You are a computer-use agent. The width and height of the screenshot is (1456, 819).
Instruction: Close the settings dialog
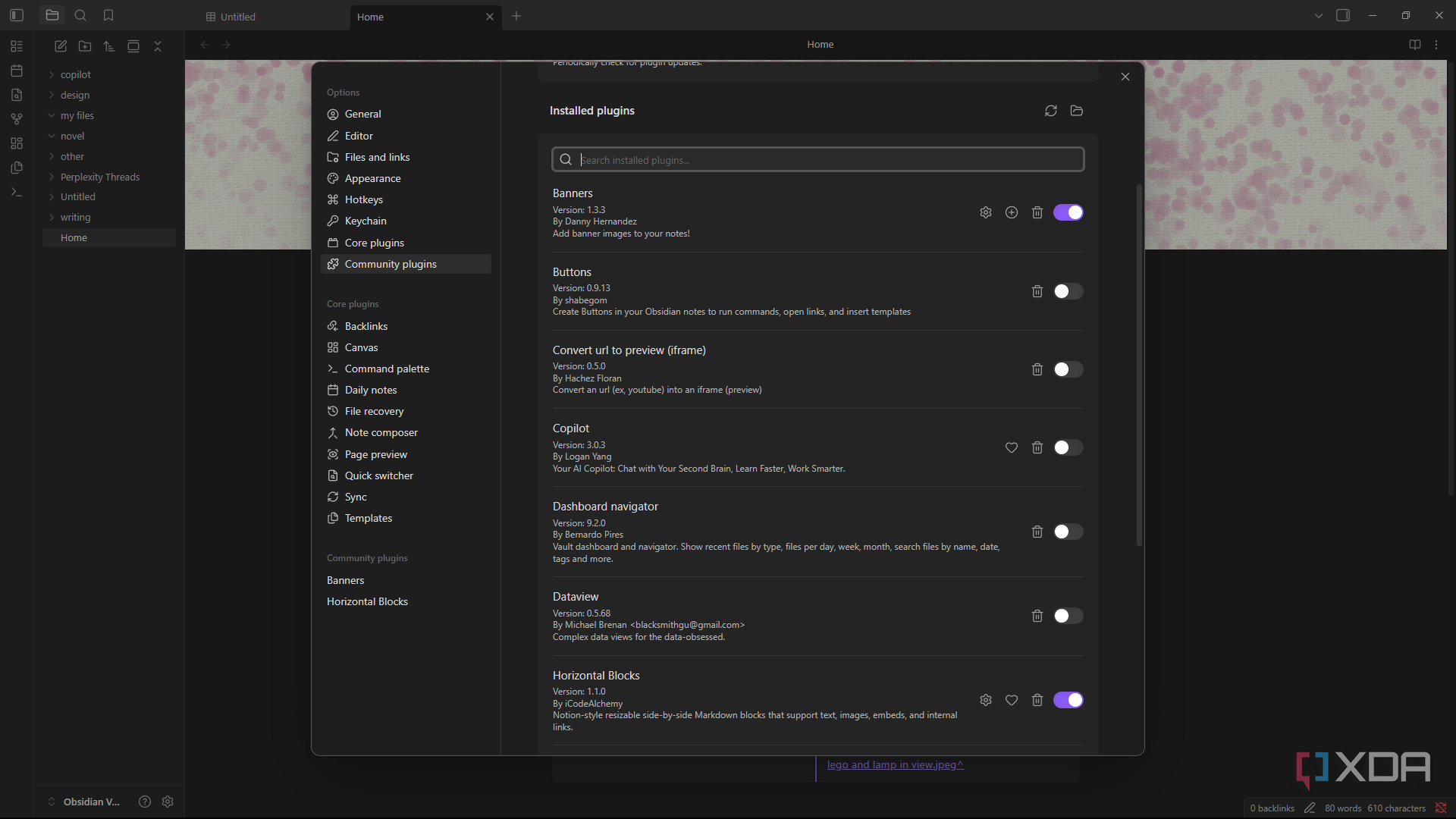pos(1125,77)
